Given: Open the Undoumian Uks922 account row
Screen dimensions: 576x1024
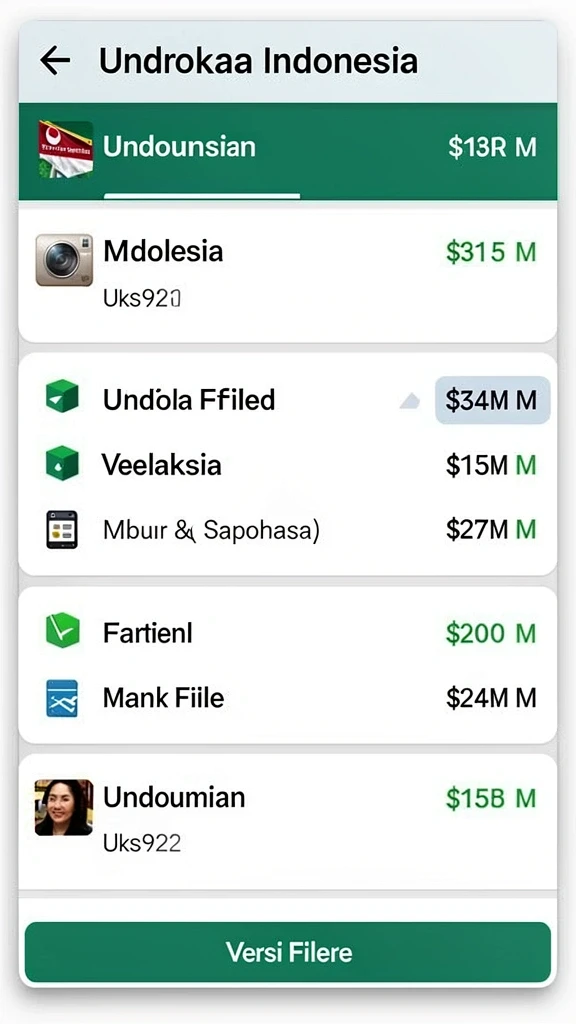Looking at the screenshot, I should click(x=288, y=822).
